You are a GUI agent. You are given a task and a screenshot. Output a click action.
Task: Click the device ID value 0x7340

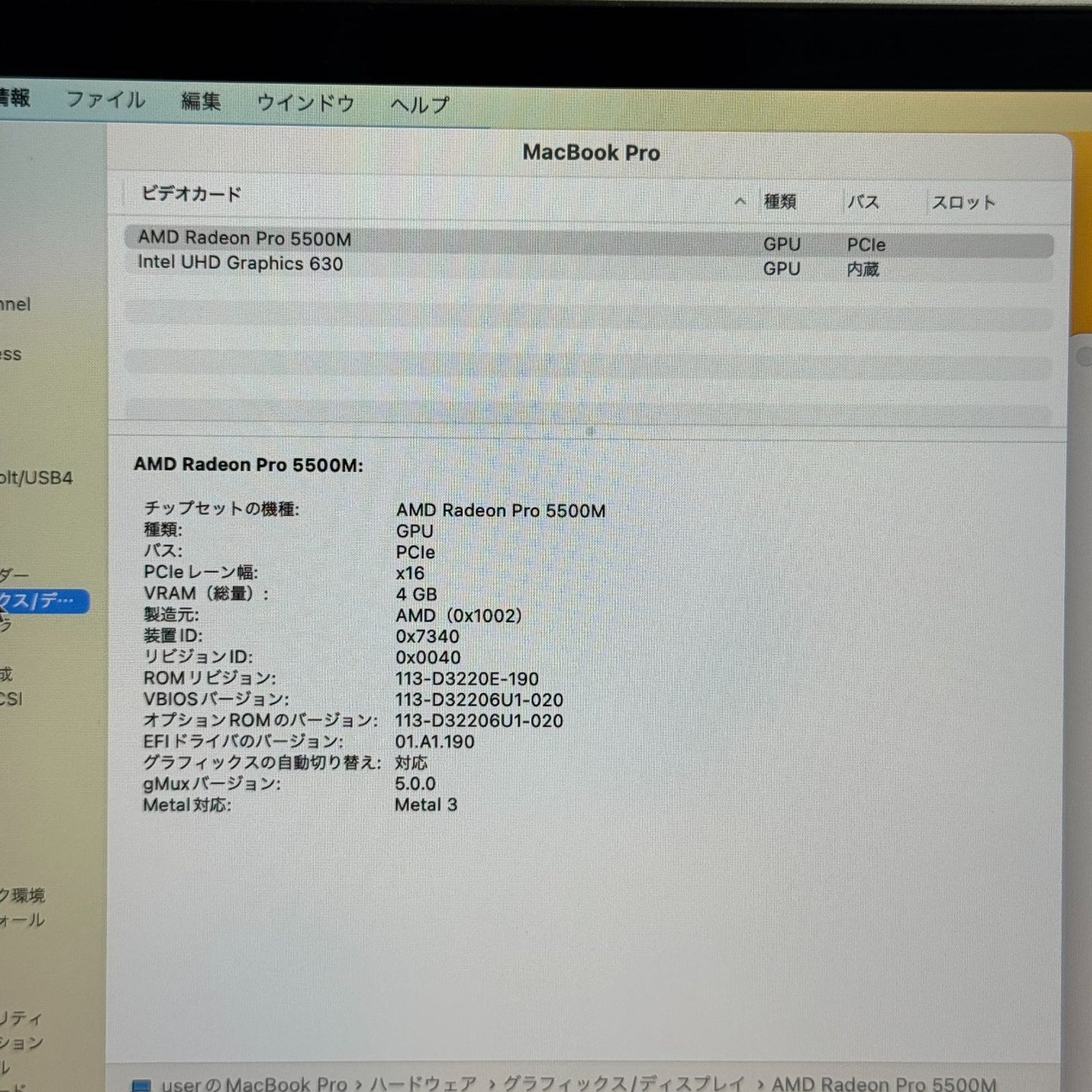pos(427,636)
